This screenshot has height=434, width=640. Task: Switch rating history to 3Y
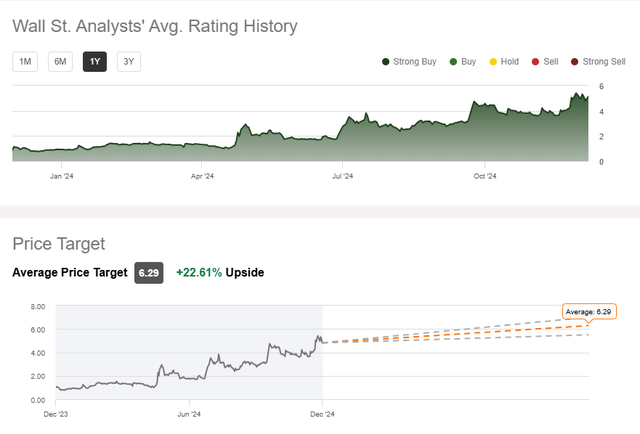129,61
